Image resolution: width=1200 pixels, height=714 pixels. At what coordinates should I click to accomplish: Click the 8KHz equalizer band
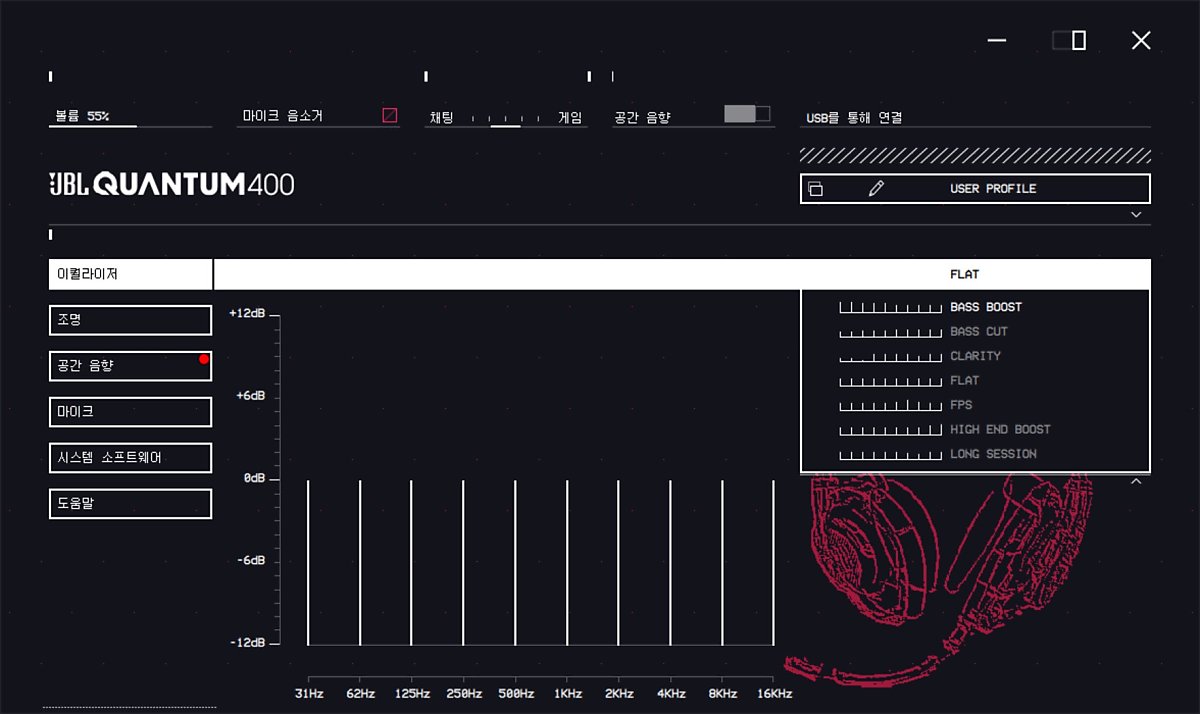point(722,562)
